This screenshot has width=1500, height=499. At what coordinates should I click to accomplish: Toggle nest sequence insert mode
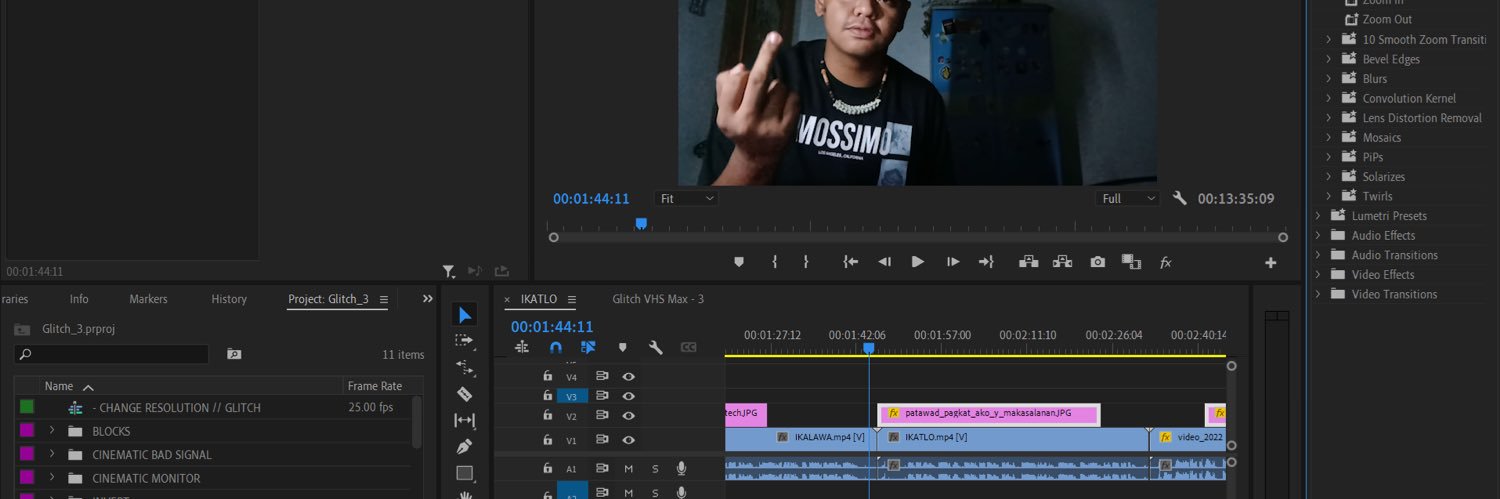pyautogui.click(x=522, y=347)
